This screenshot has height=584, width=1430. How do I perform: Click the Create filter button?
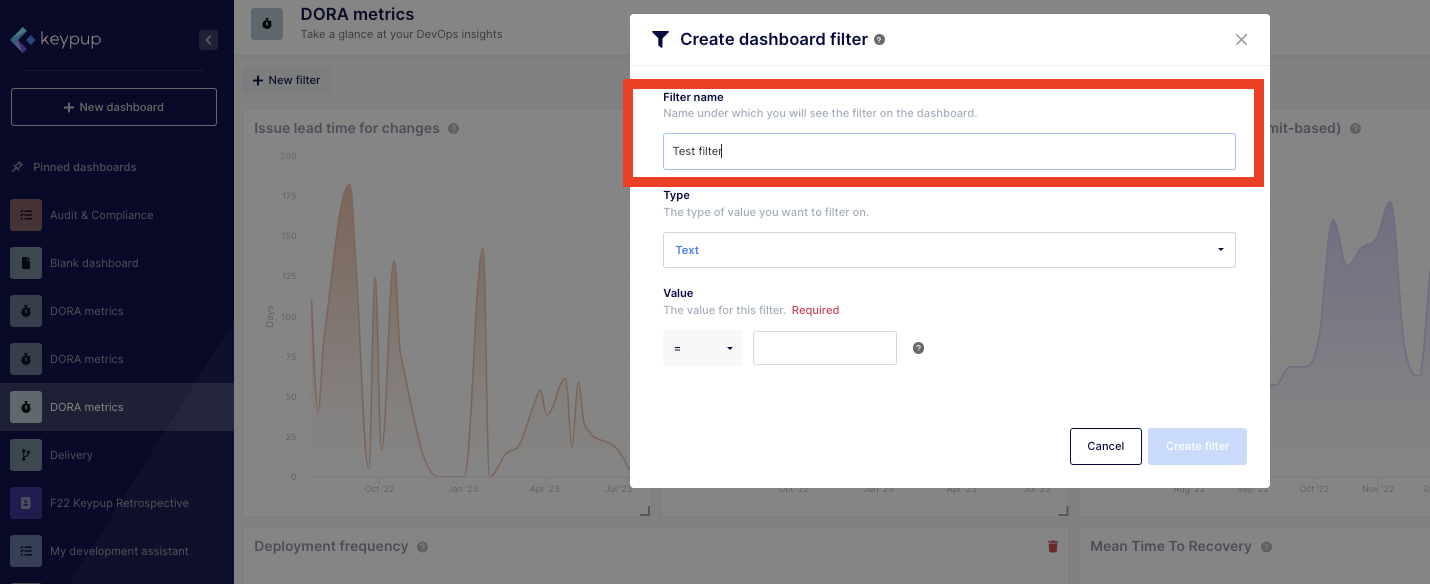[x=1197, y=446]
